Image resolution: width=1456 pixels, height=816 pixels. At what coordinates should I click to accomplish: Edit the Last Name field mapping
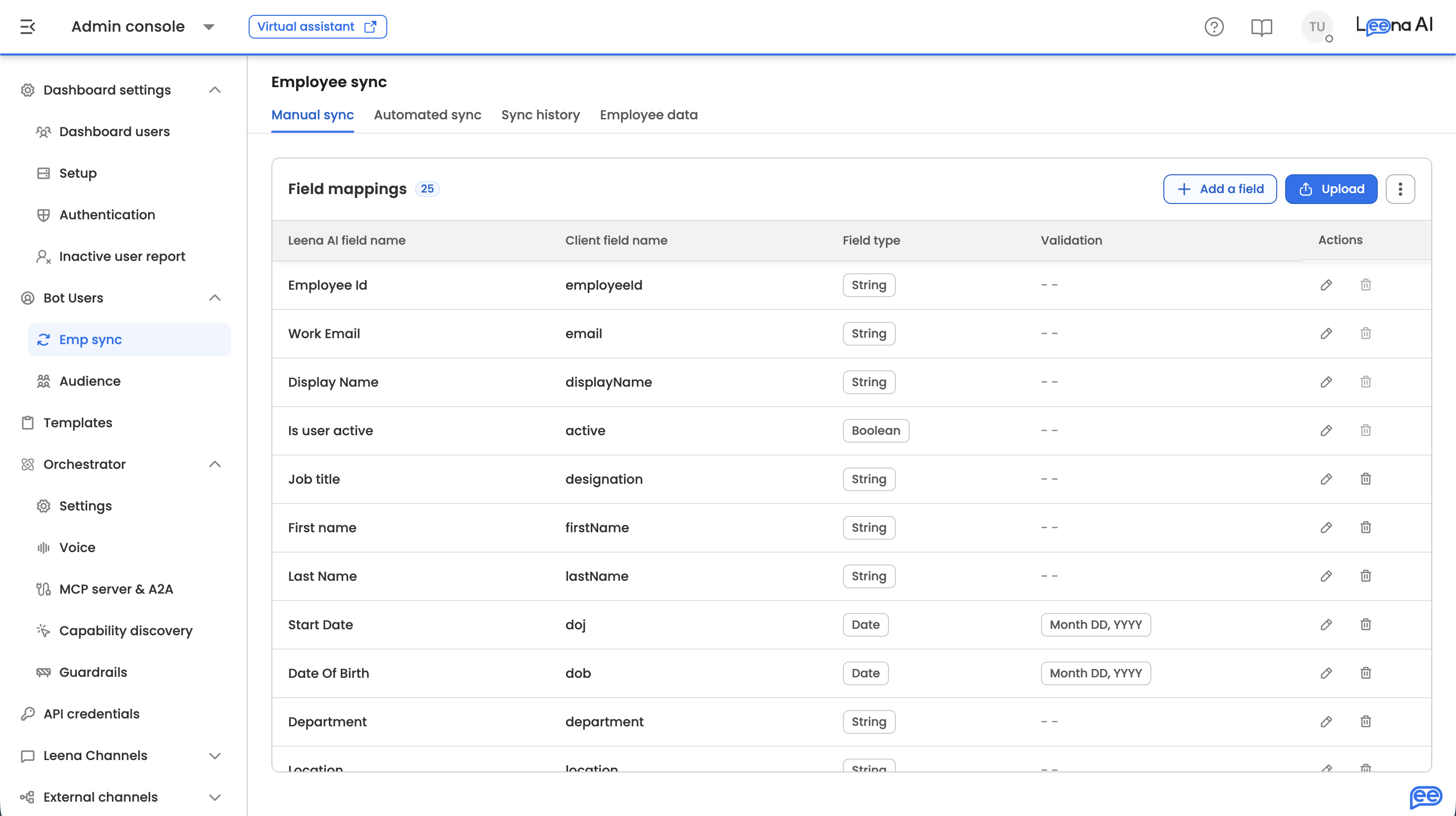[x=1326, y=576]
